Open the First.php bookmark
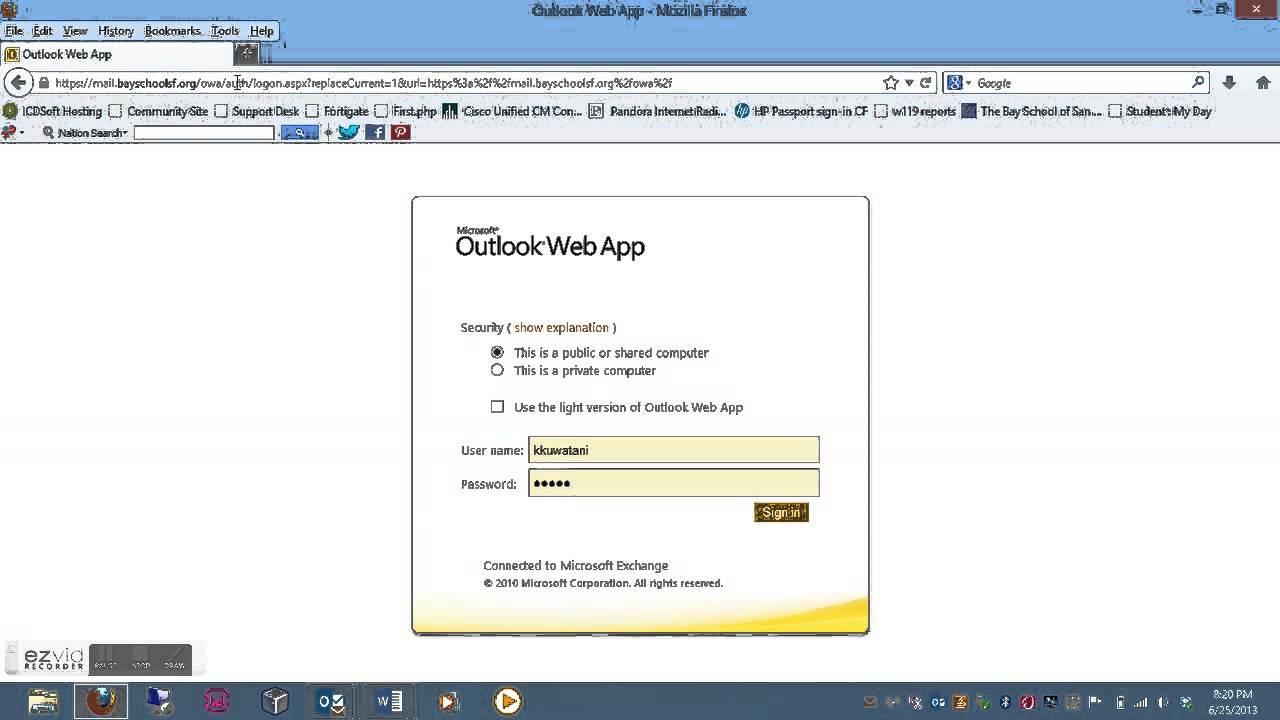The height and width of the screenshot is (720, 1280). 405,111
